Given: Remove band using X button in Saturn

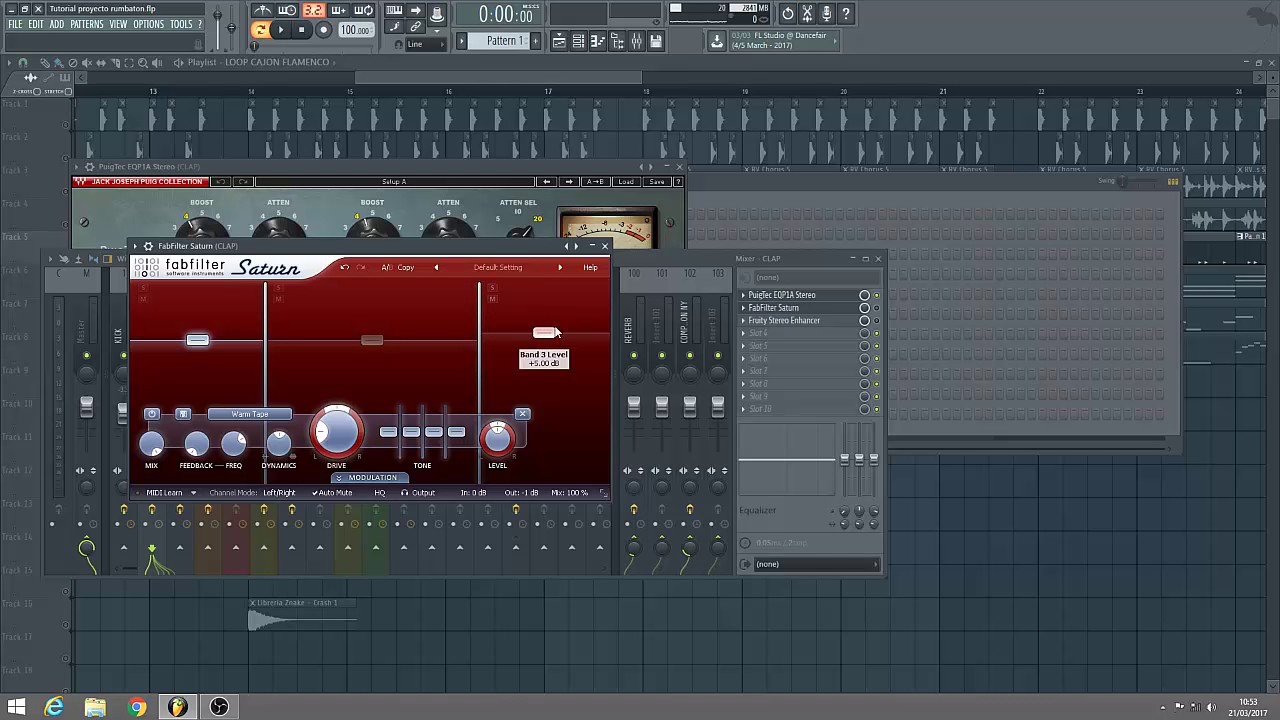Looking at the screenshot, I should coord(522,414).
